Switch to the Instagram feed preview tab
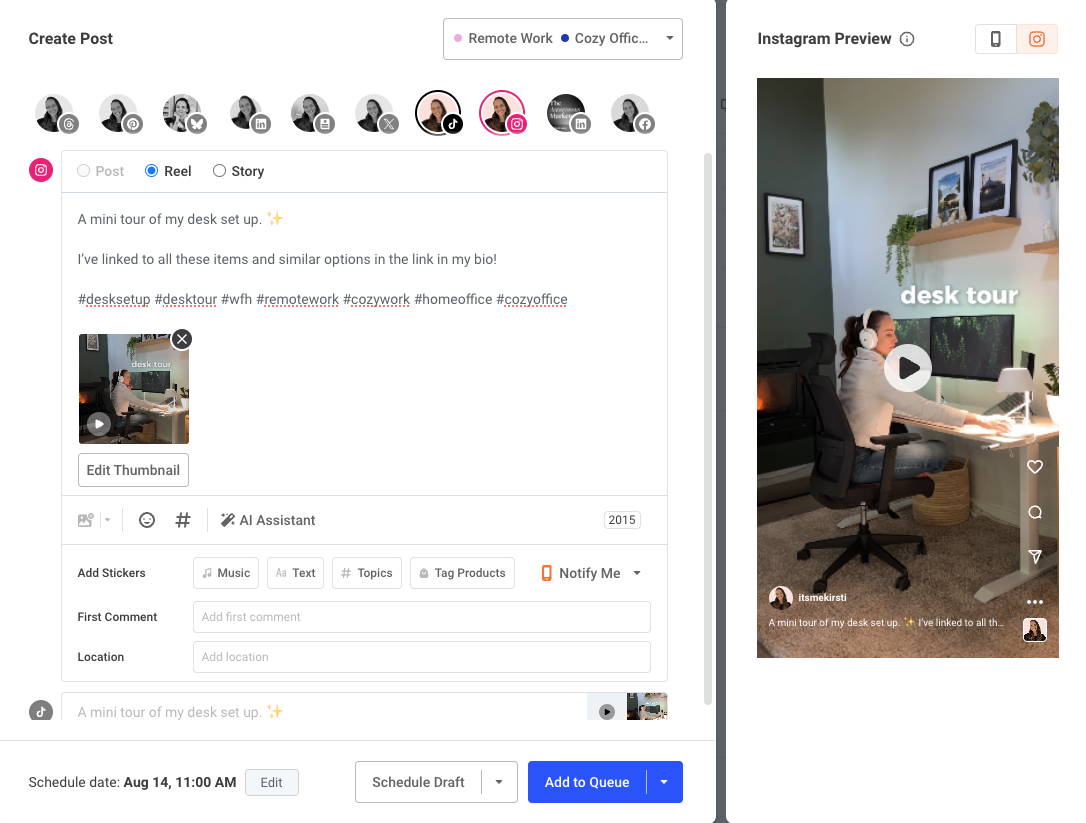This screenshot has height=823, width=1086. tap(1037, 38)
